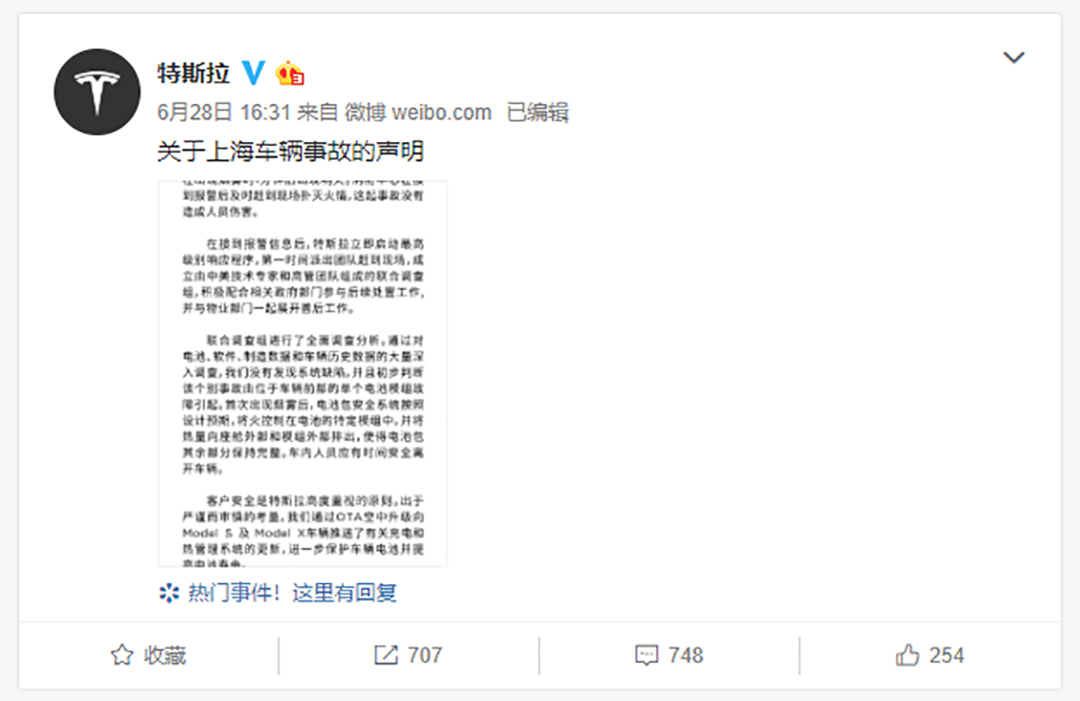Click the thumbs-up like icon
Viewport: 1080px width, 701px height.
point(907,654)
